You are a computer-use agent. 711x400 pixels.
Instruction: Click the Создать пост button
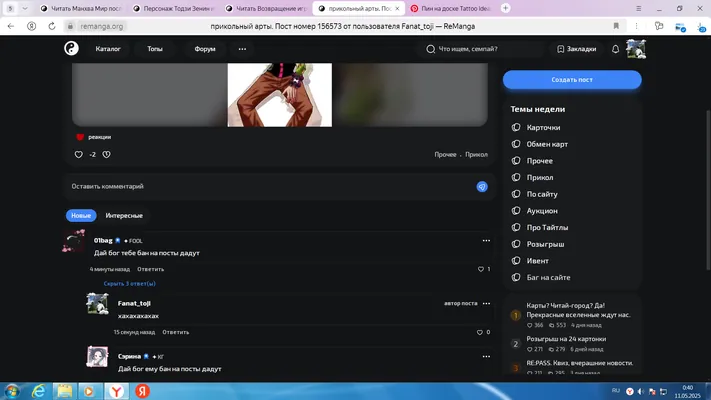tap(572, 79)
